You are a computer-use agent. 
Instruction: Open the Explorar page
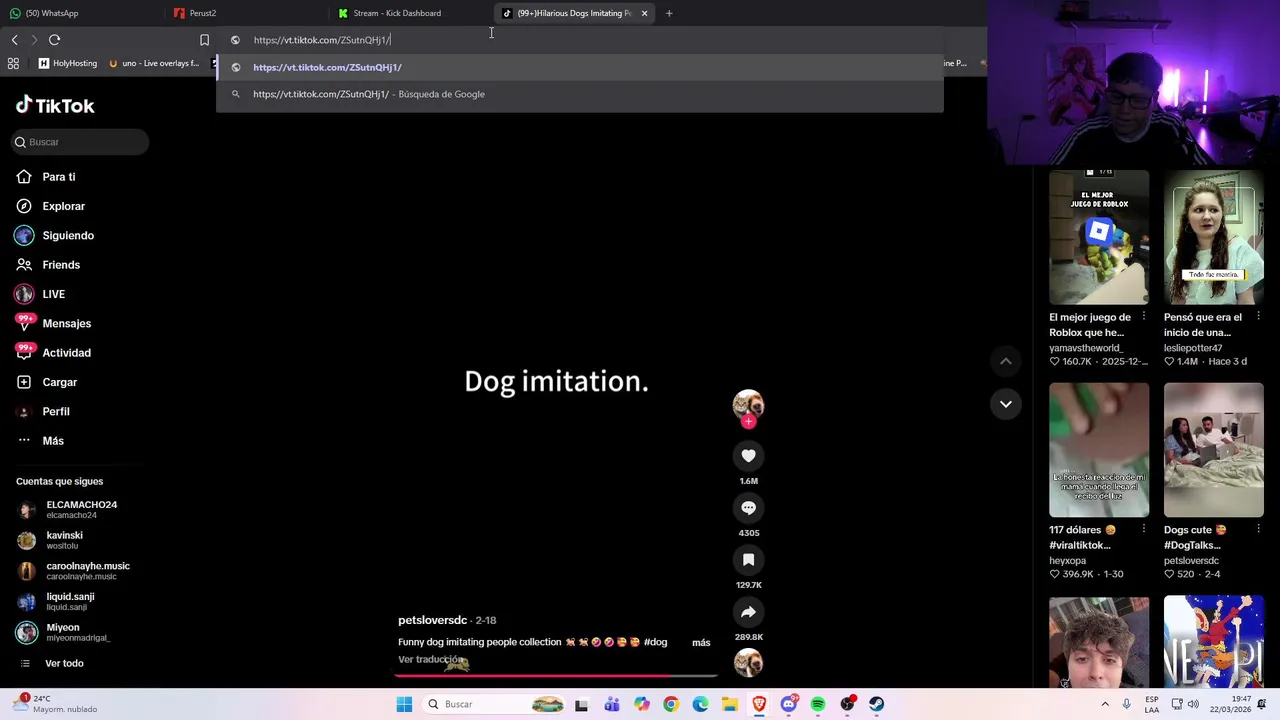coord(51,206)
